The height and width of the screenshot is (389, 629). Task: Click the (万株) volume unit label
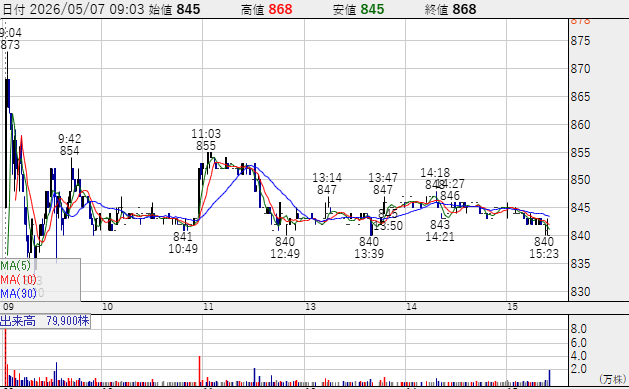tap(613, 379)
